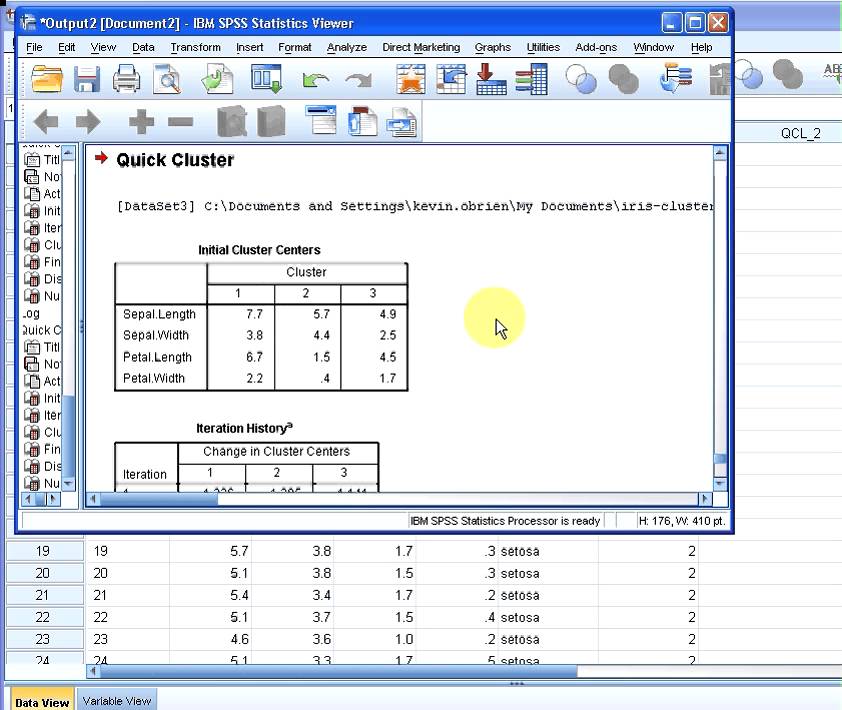Screen dimensions: 842x710
Task: Click output pane vertical scroll down arrow
Action: pyautogui.click(x=720, y=484)
